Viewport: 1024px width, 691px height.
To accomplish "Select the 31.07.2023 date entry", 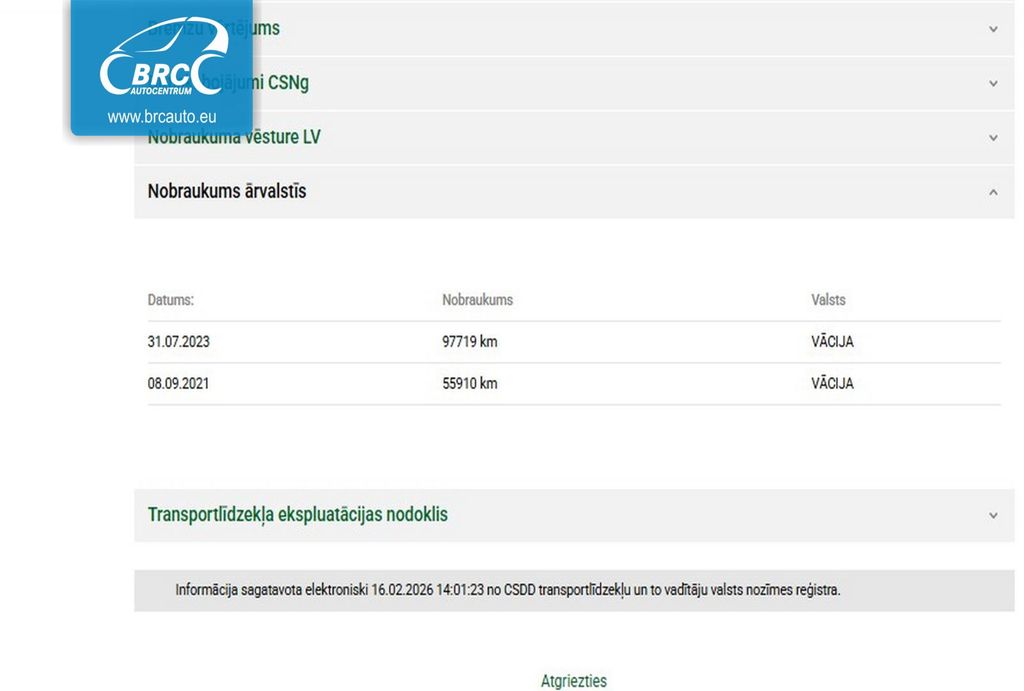I will pos(179,342).
